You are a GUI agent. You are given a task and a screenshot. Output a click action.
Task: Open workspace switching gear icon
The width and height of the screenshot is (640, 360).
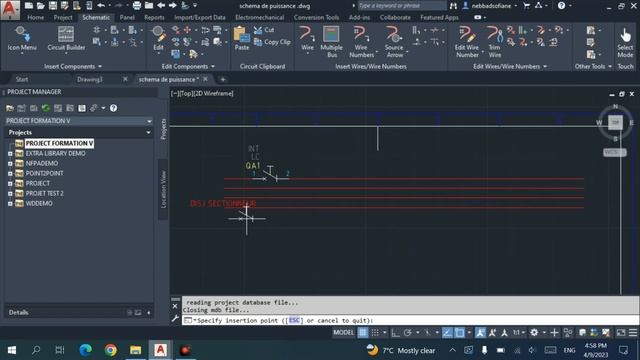point(534,333)
